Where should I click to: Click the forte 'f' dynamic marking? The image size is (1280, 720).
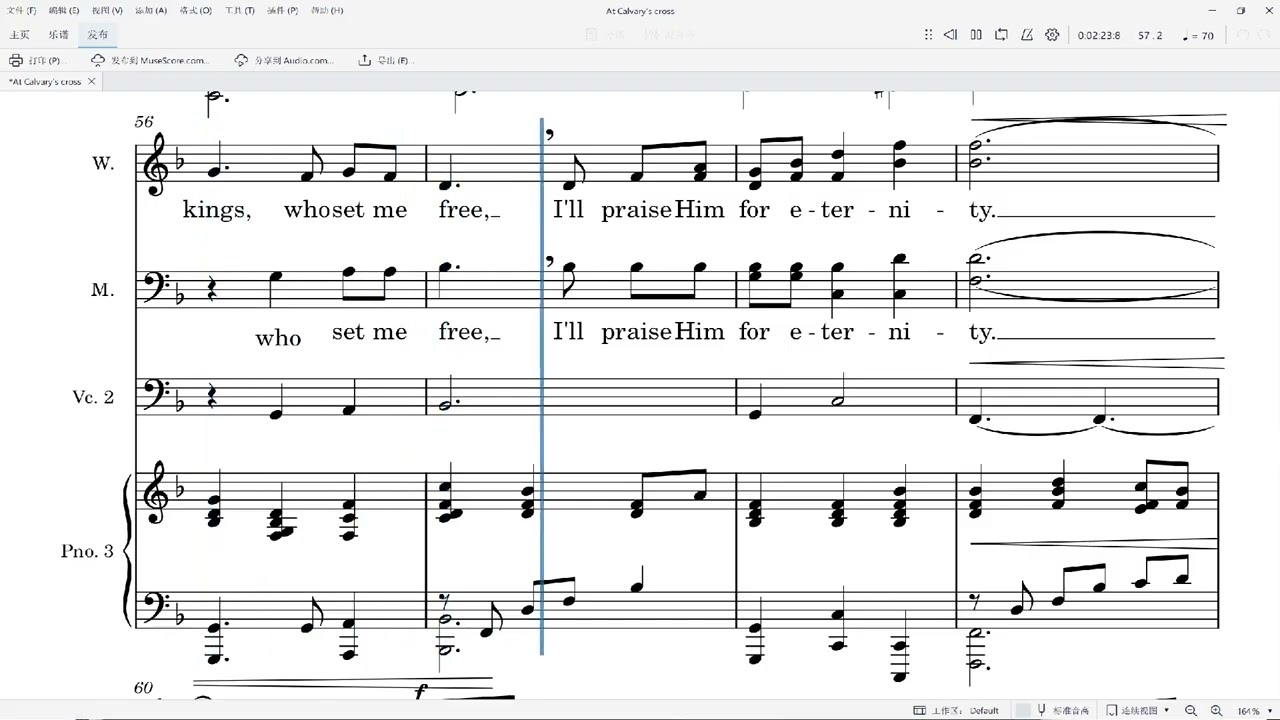(421, 691)
